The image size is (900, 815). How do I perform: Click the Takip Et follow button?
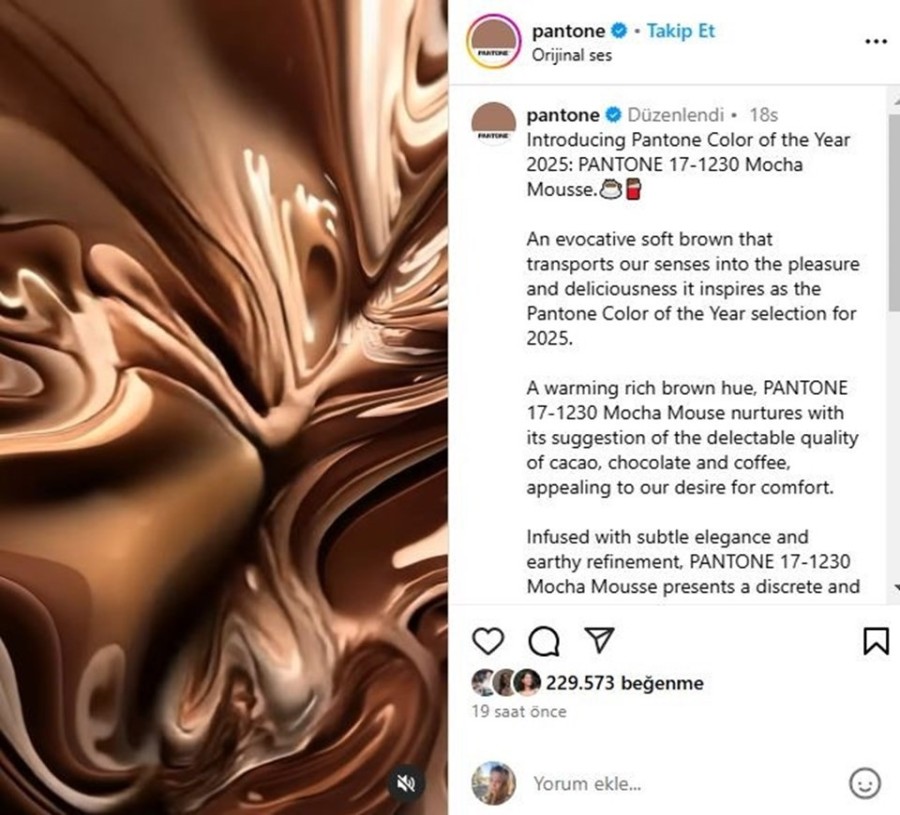681,30
